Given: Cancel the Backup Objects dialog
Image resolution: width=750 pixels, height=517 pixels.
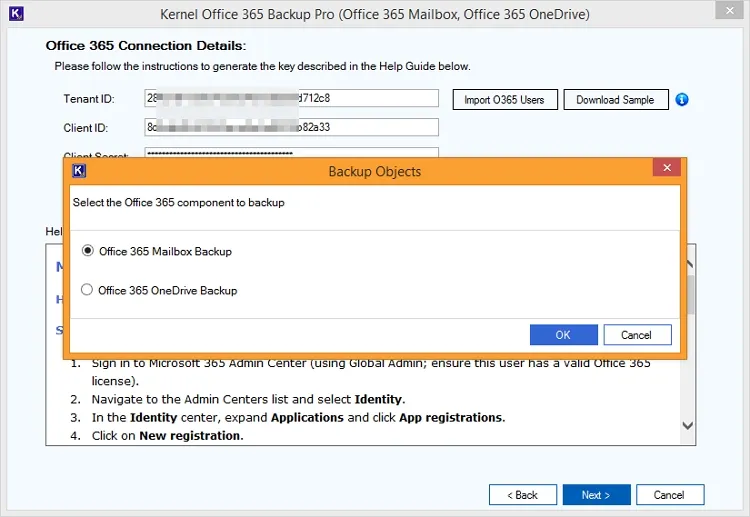Looking at the screenshot, I should click(637, 335).
